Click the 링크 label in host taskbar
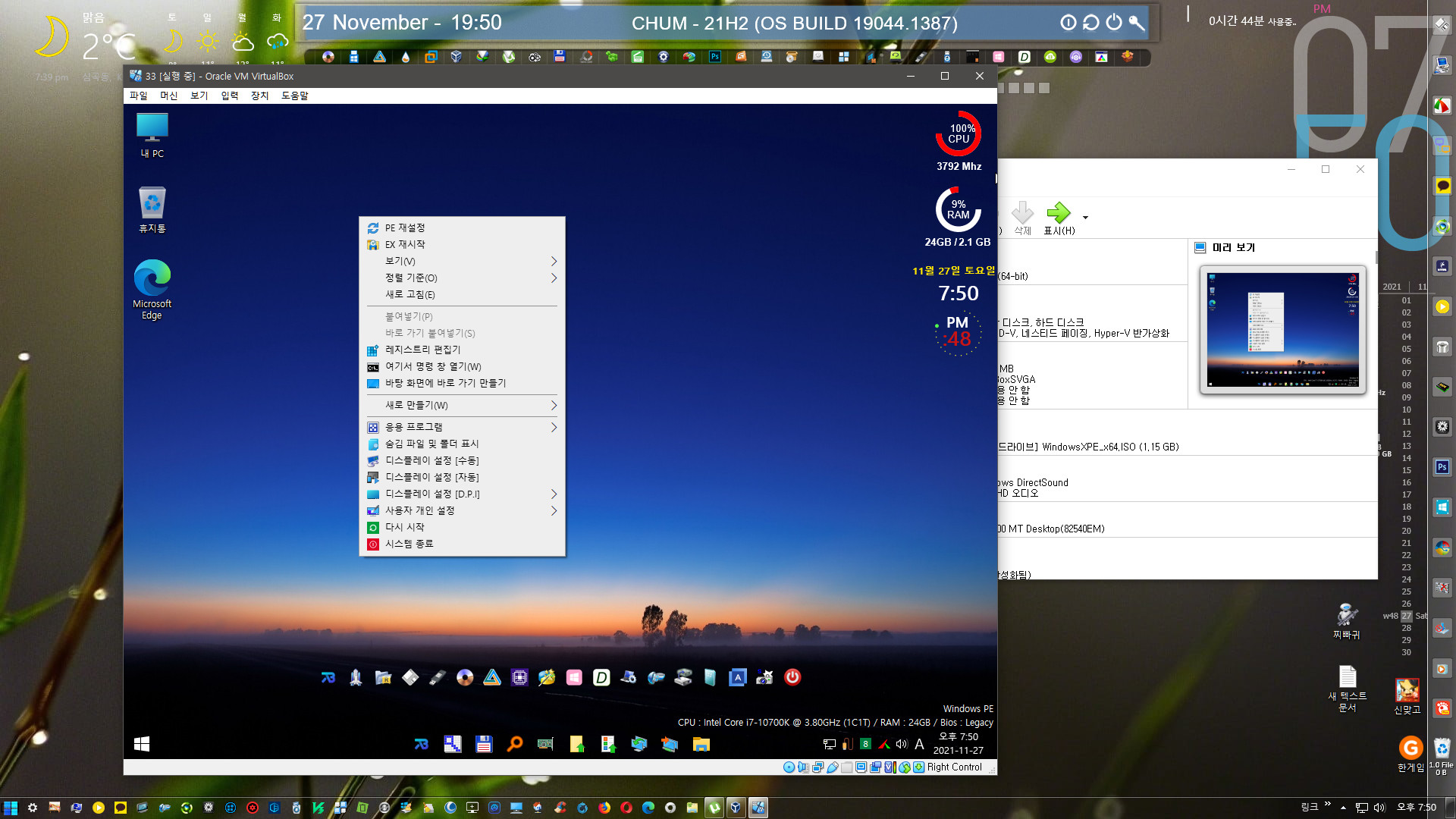 point(1310,808)
